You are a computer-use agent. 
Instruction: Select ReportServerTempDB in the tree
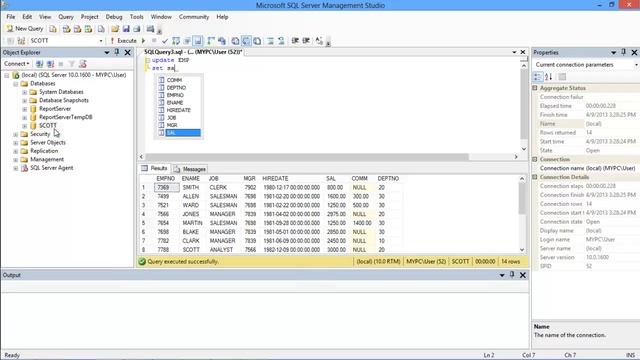(65, 117)
